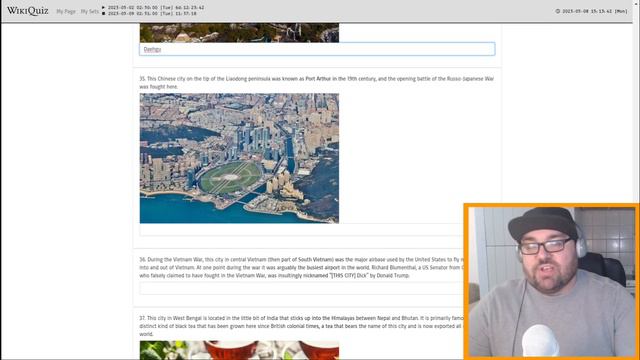Click the play triangle start-time icon

(104, 7)
